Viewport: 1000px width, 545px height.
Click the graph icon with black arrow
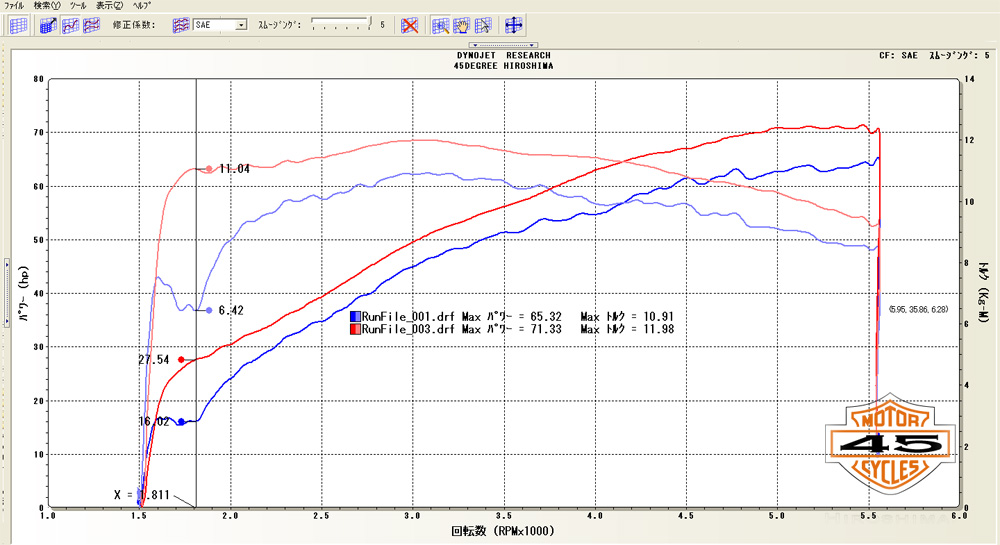coord(49,25)
